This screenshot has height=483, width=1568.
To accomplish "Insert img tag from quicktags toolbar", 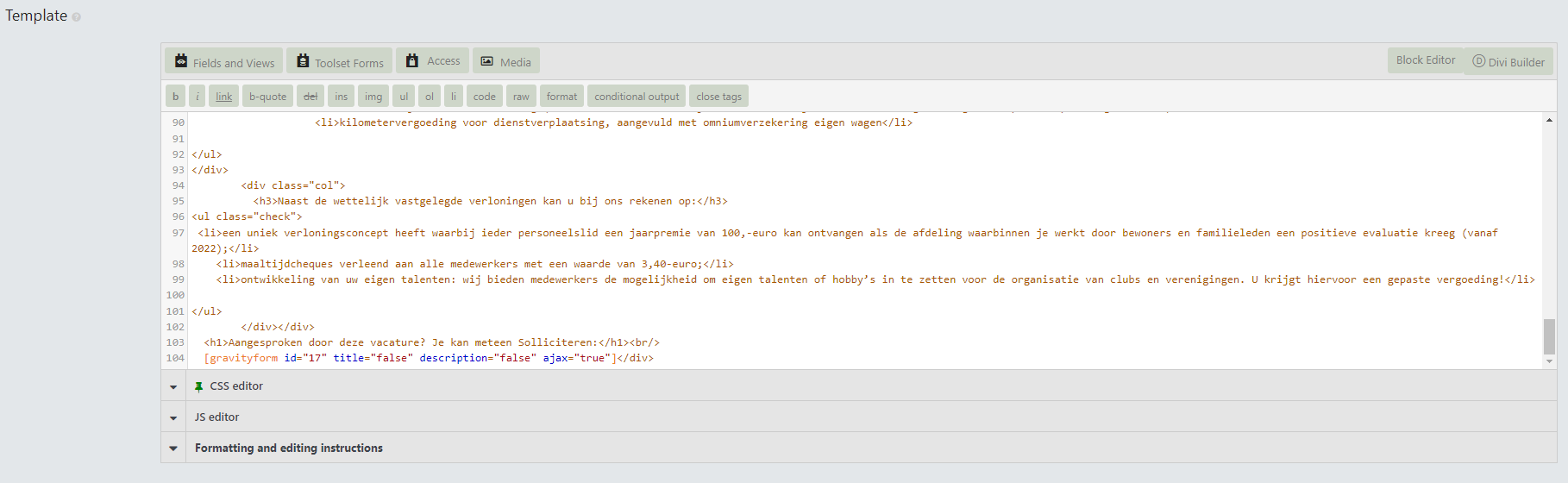I will click(x=373, y=97).
